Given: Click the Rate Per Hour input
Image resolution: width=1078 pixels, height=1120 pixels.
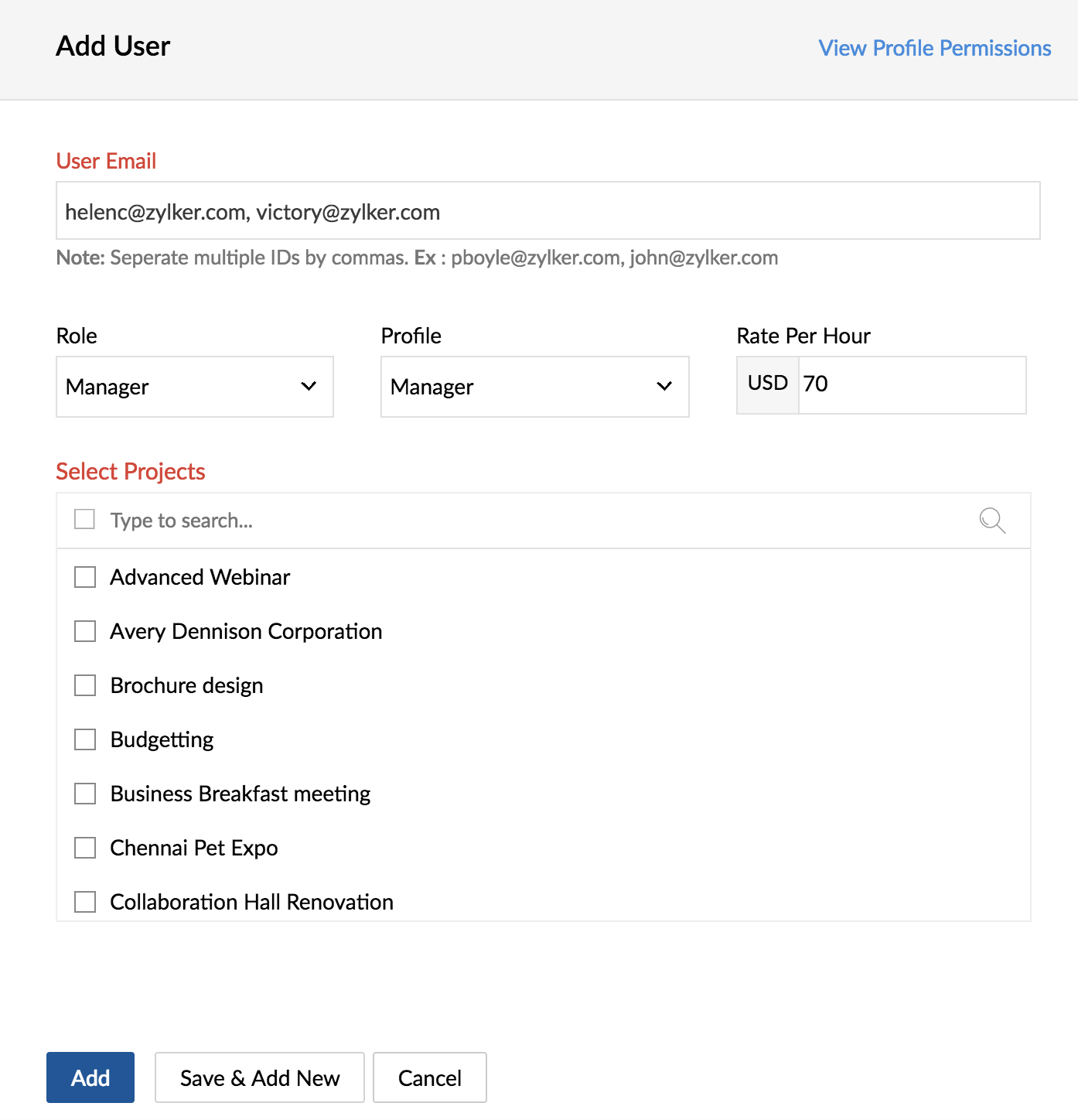Looking at the screenshot, I should (x=912, y=385).
